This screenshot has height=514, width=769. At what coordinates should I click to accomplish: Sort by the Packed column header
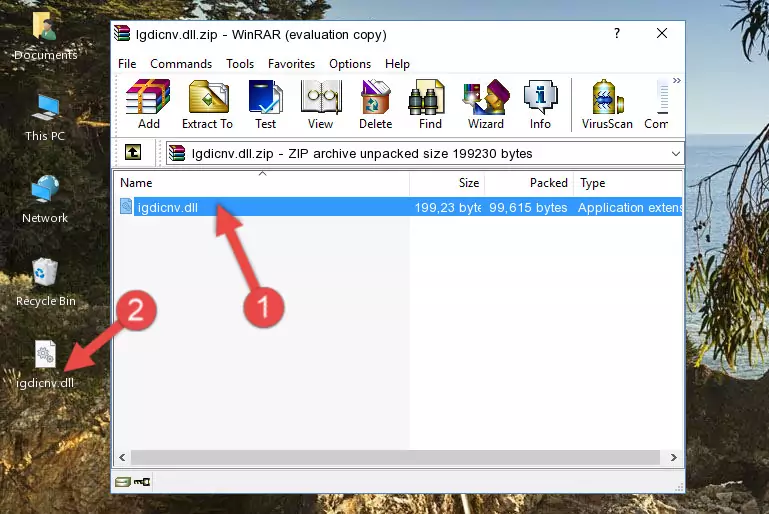pos(529,182)
